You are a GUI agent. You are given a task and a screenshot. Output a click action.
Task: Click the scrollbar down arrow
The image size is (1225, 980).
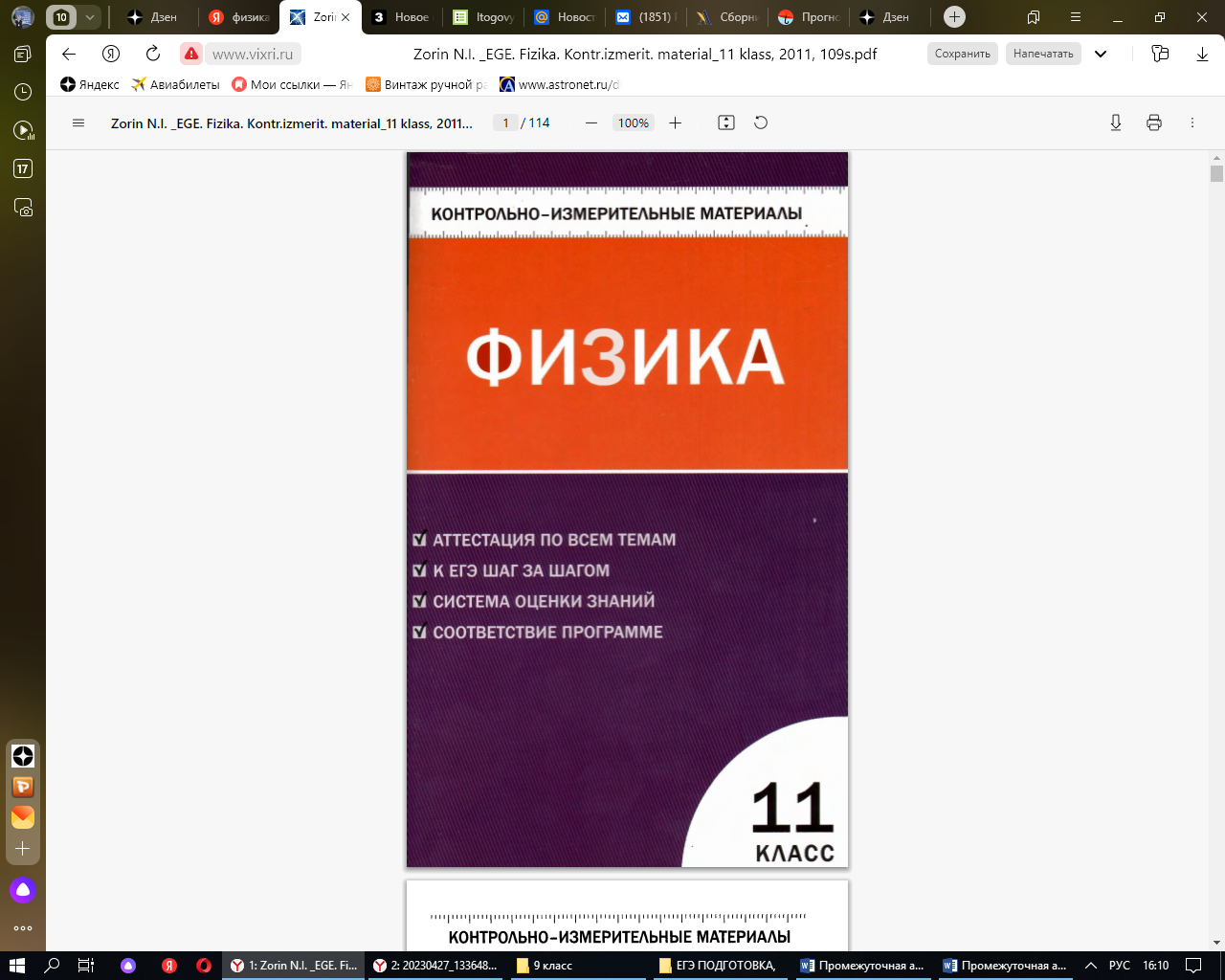point(1216,943)
